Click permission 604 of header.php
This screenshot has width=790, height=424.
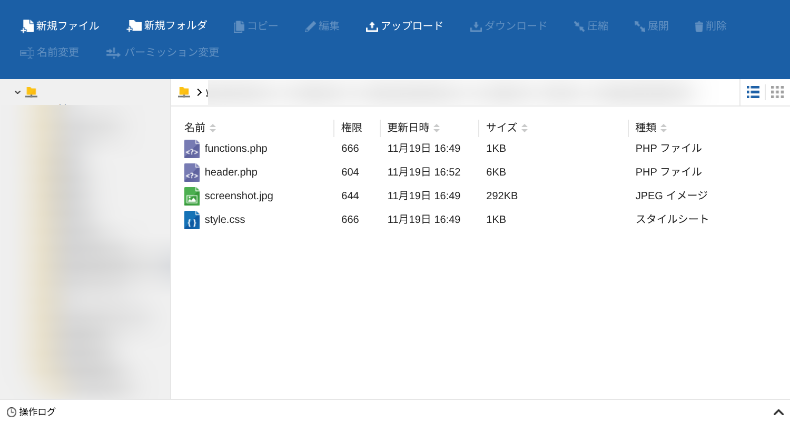click(350, 172)
